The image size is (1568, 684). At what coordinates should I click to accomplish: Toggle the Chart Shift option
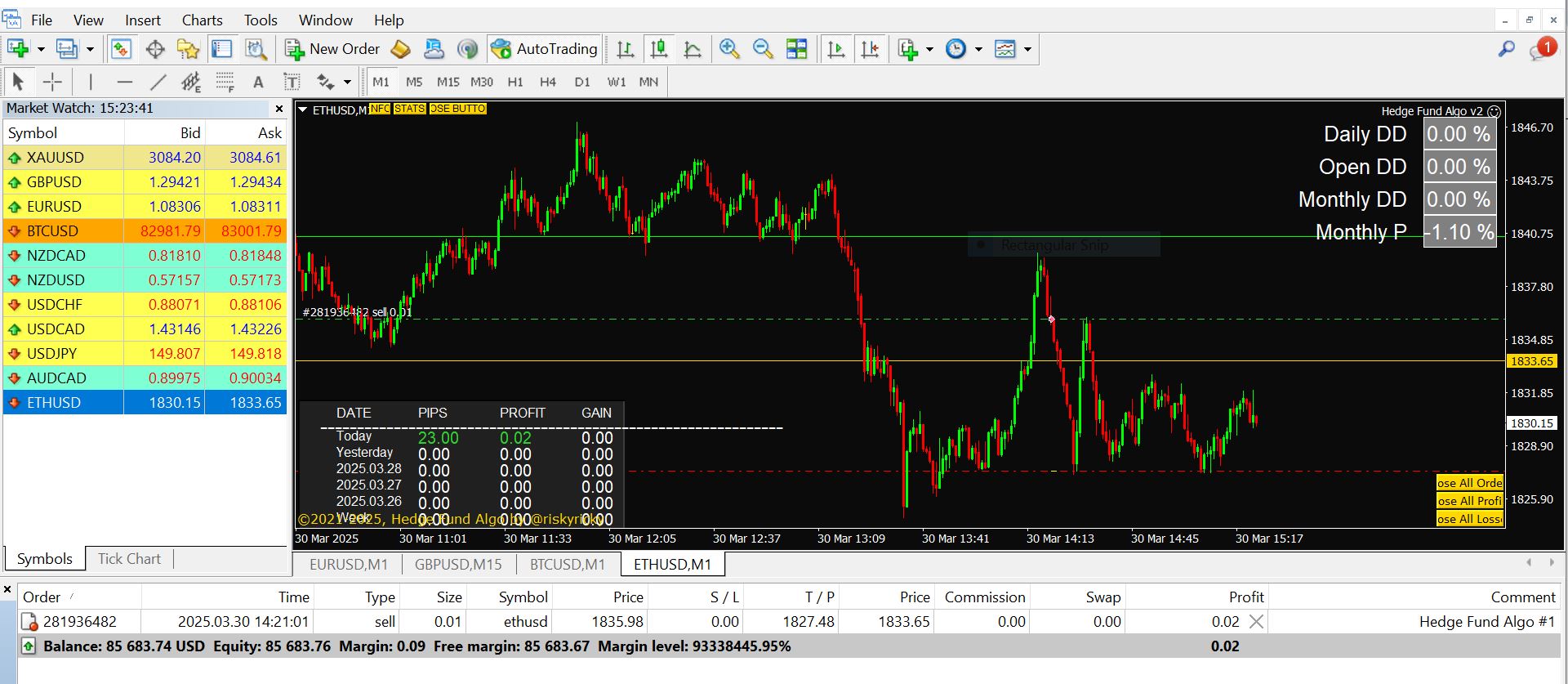pos(871,49)
